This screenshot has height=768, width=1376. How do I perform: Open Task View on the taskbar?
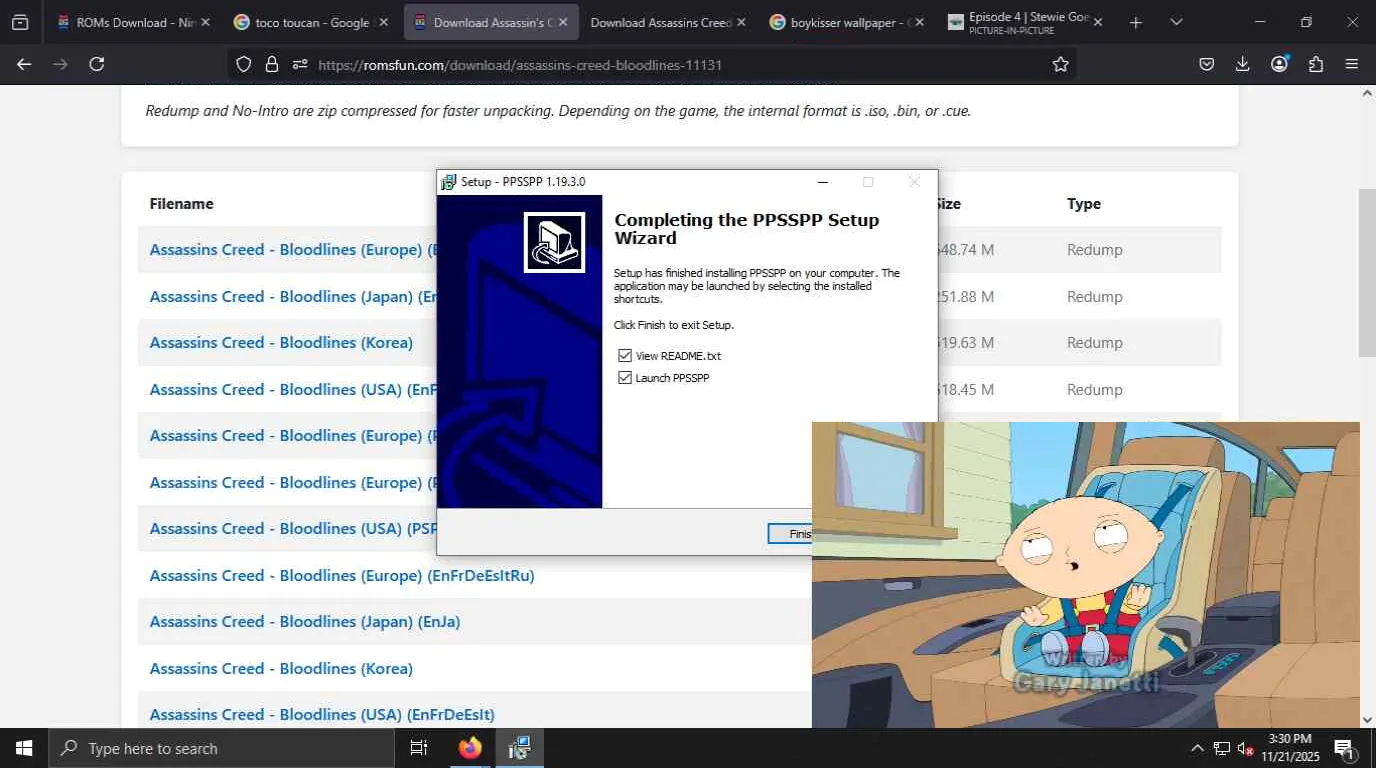point(419,748)
